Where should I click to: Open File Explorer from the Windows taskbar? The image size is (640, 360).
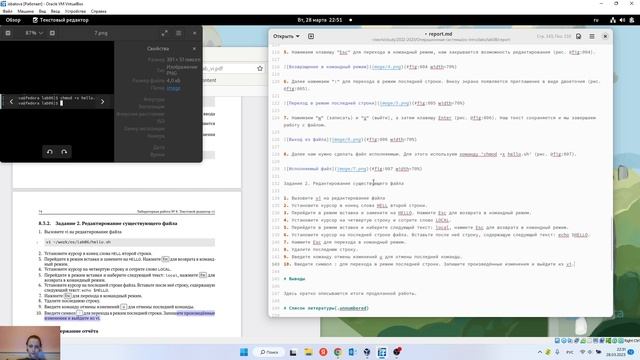tap(308, 352)
